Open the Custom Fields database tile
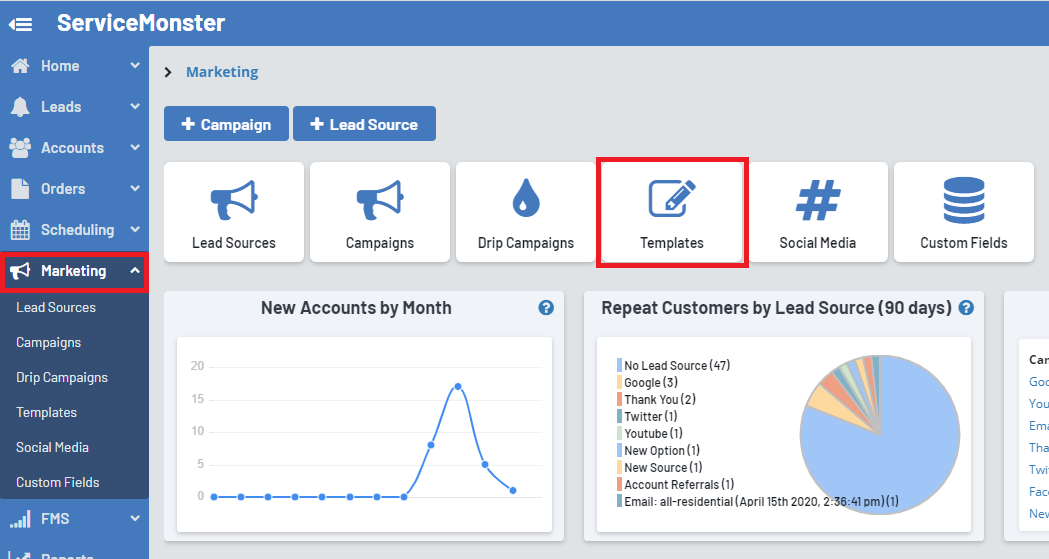 963,212
